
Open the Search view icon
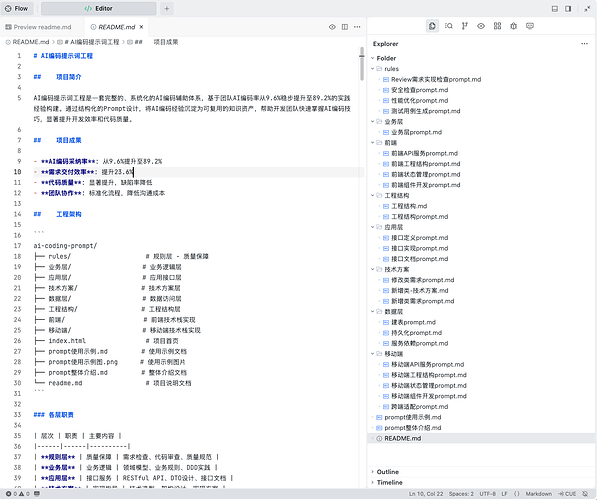pos(449,26)
